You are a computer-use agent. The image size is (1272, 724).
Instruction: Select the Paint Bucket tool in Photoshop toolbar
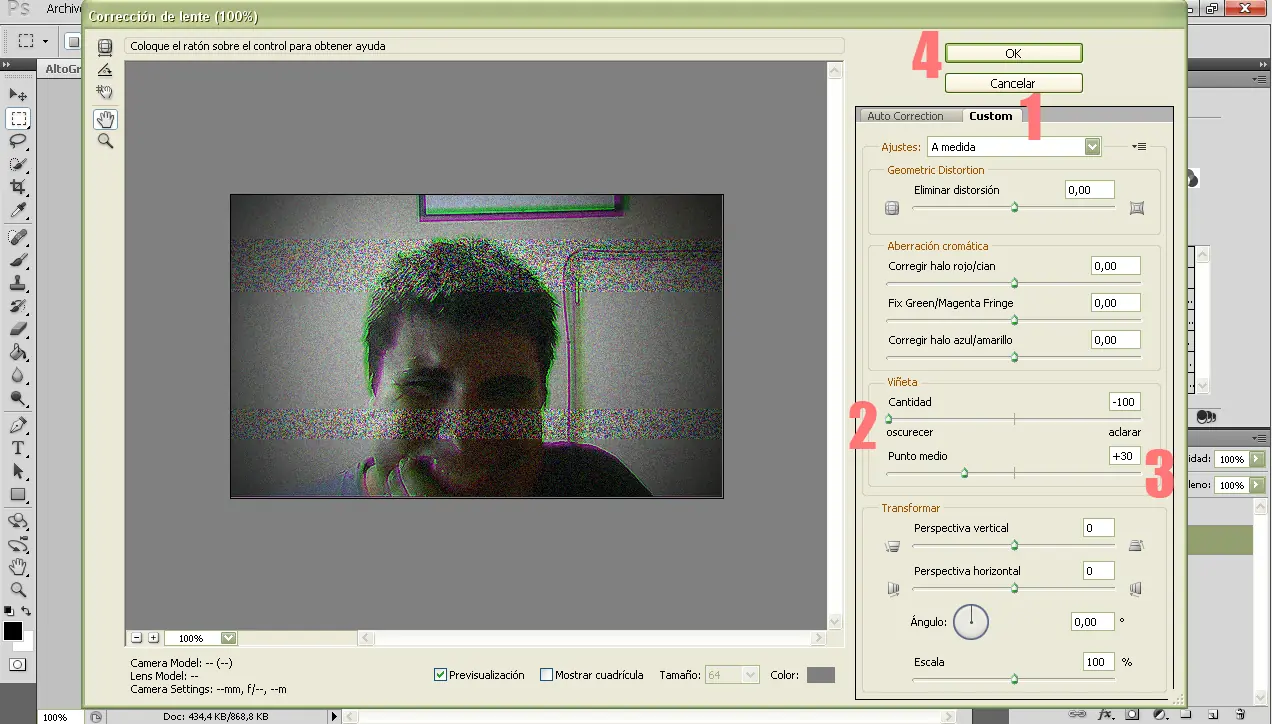point(18,353)
